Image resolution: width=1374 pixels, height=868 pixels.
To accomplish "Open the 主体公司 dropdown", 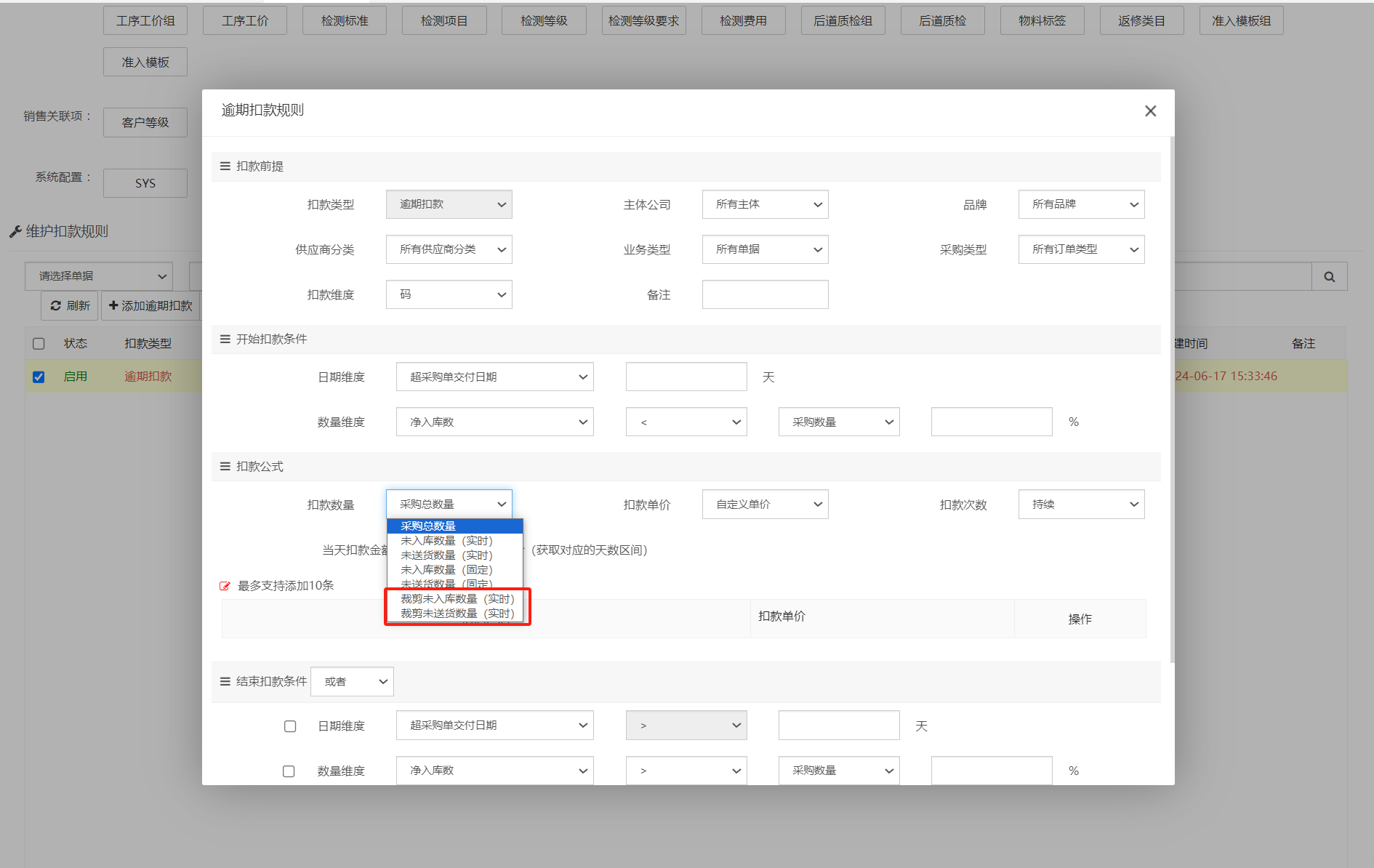I will 765,205.
